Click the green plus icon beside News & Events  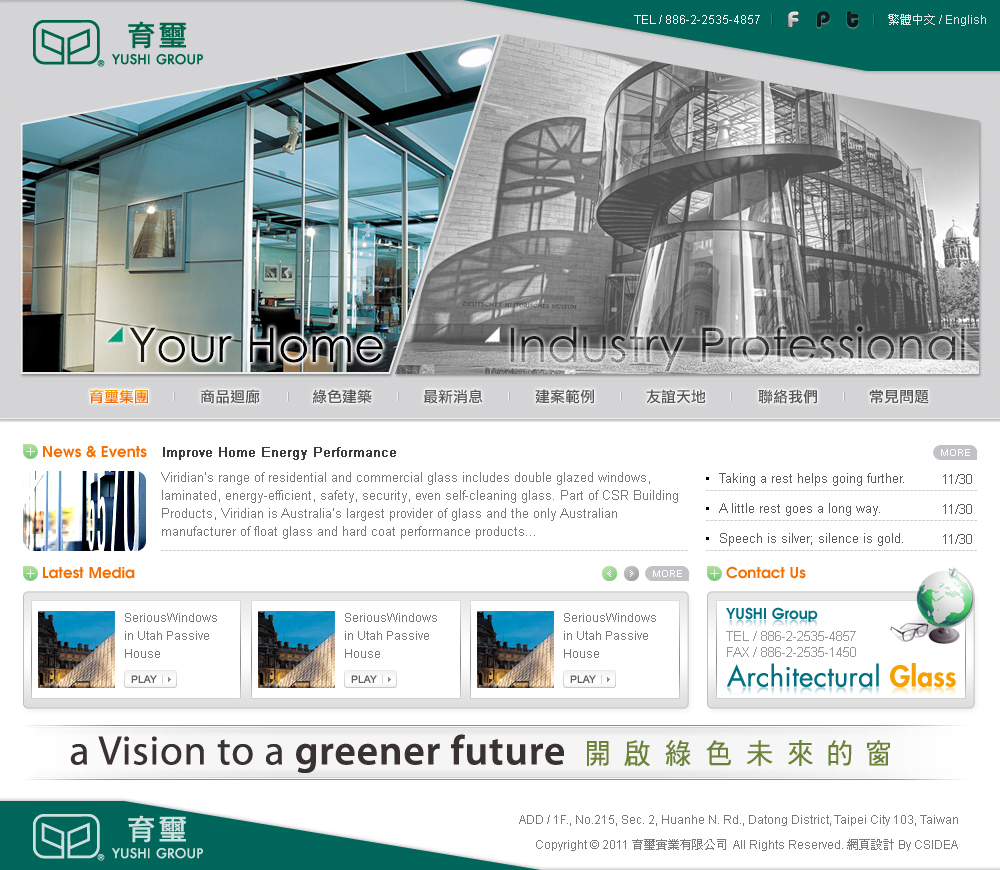coord(30,452)
